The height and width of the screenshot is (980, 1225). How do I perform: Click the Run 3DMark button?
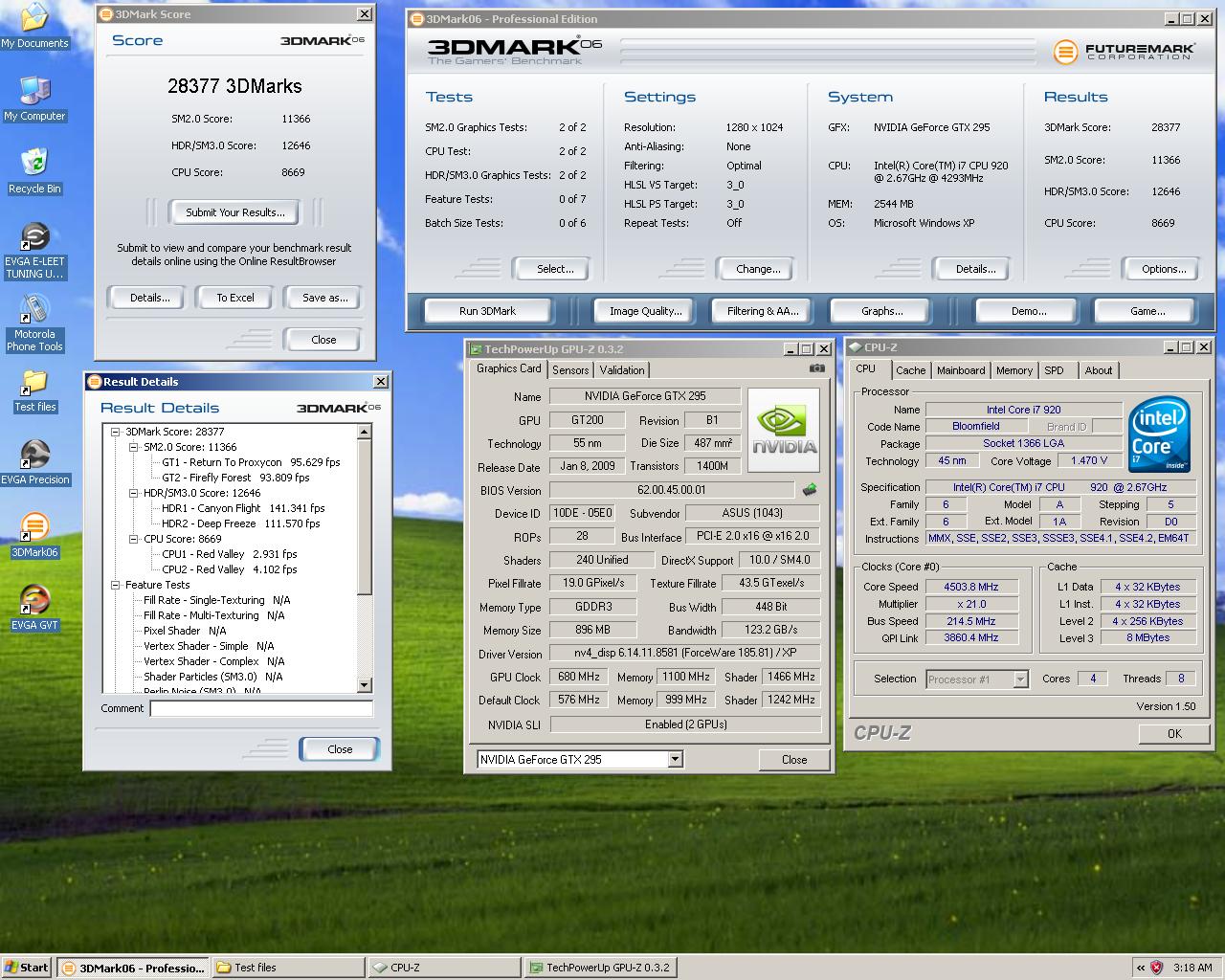(x=487, y=311)
